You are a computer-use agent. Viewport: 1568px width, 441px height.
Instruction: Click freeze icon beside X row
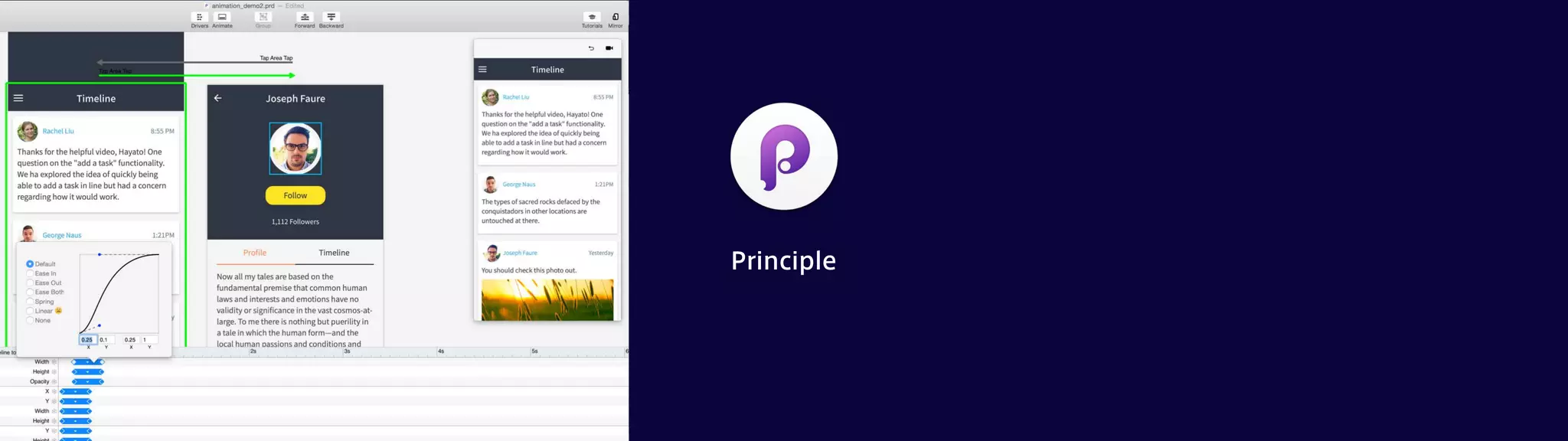(x=54, y=391)
